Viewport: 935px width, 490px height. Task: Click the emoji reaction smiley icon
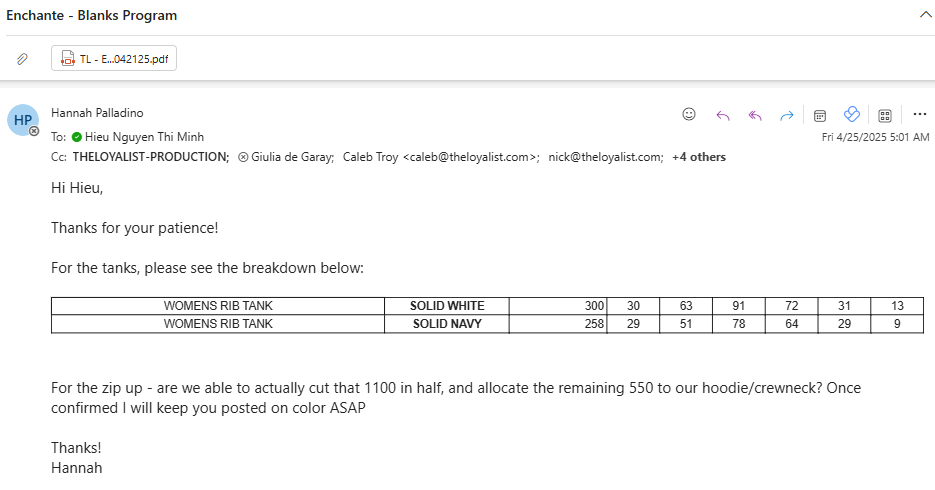tap(689, 114)
